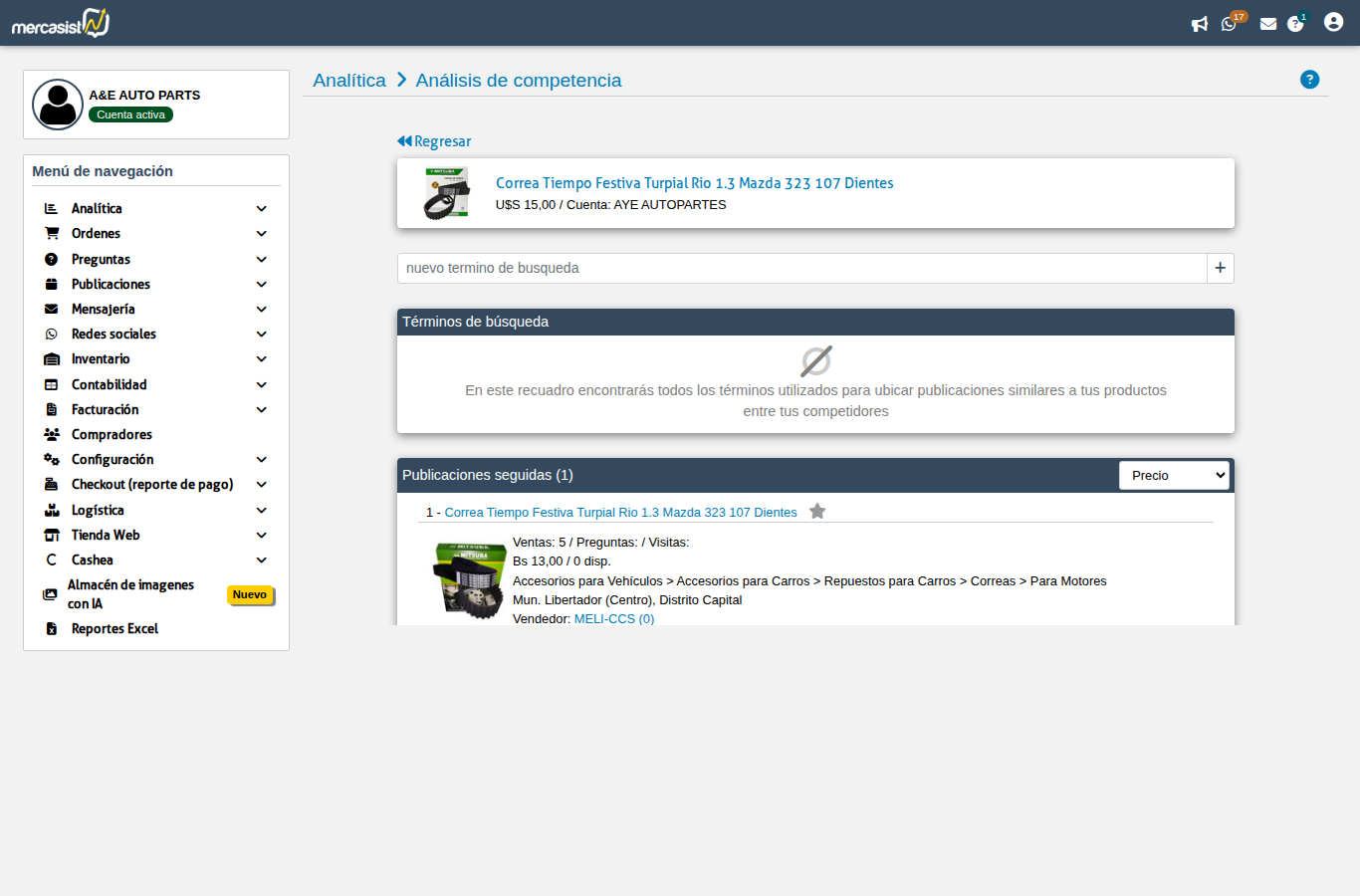This screenshot has height=896, width=1360.
Task: Open the Precio sort dropdown
Action: 1174,476
